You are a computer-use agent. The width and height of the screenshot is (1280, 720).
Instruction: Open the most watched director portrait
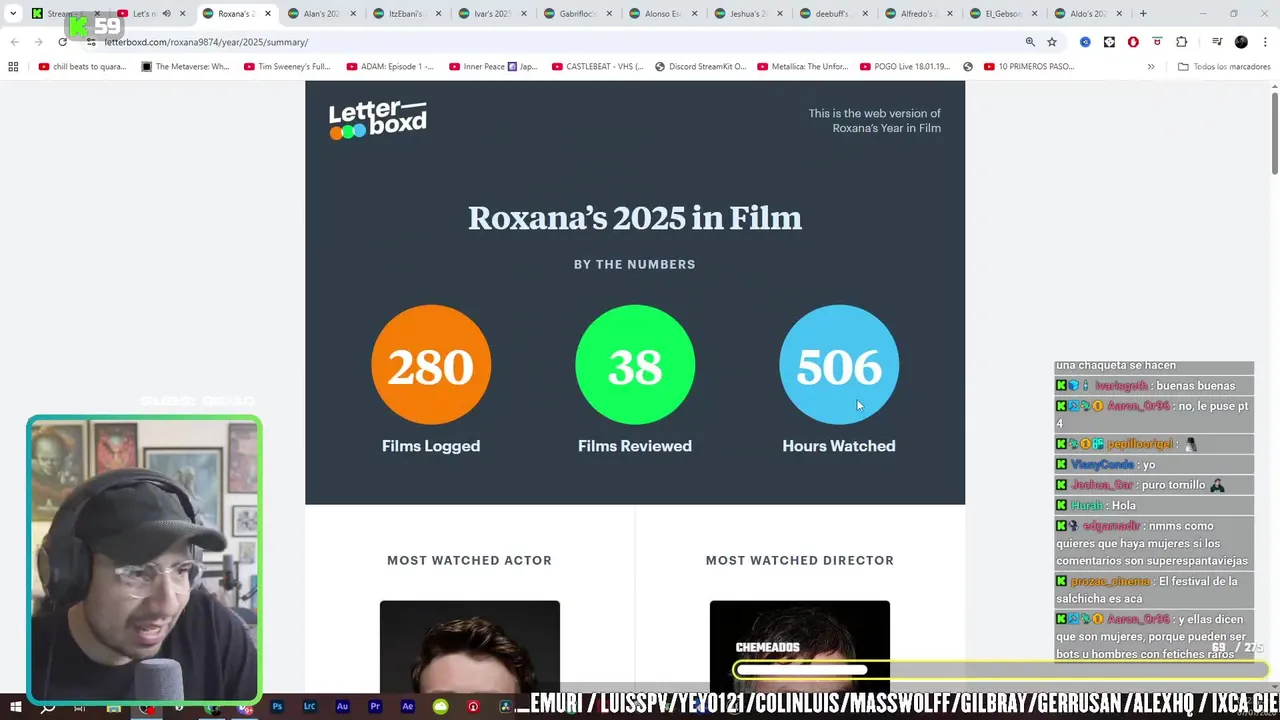point(800,647)
